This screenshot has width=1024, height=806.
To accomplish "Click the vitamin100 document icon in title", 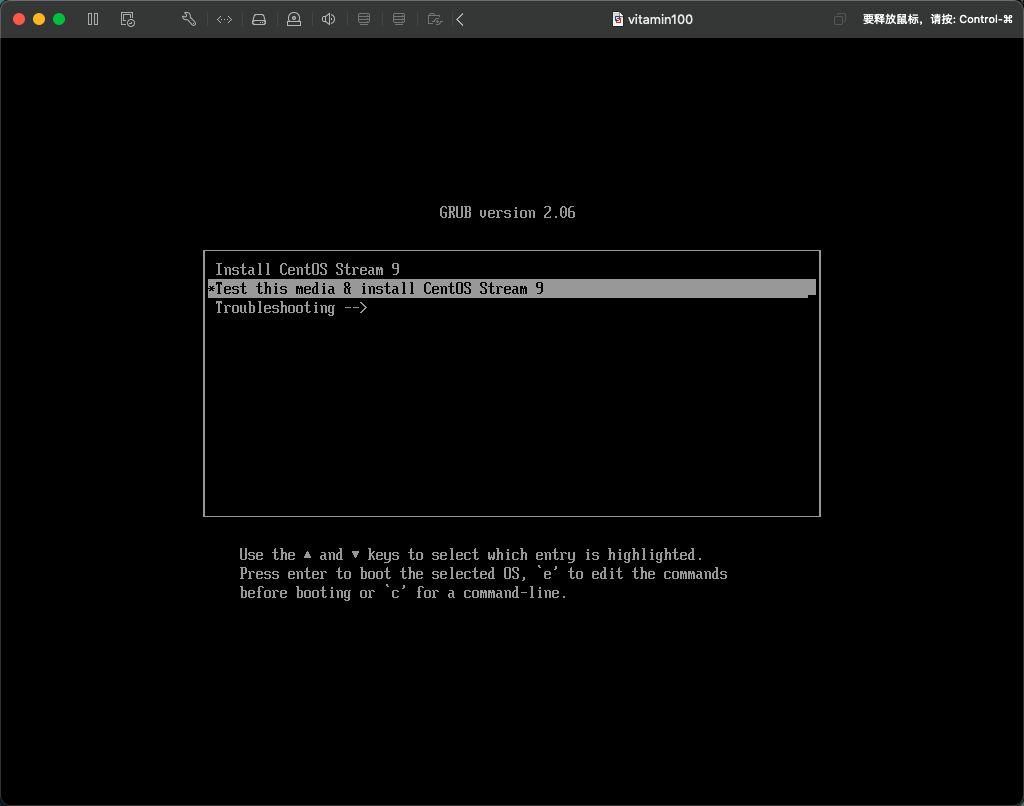I will pos(617,20).
